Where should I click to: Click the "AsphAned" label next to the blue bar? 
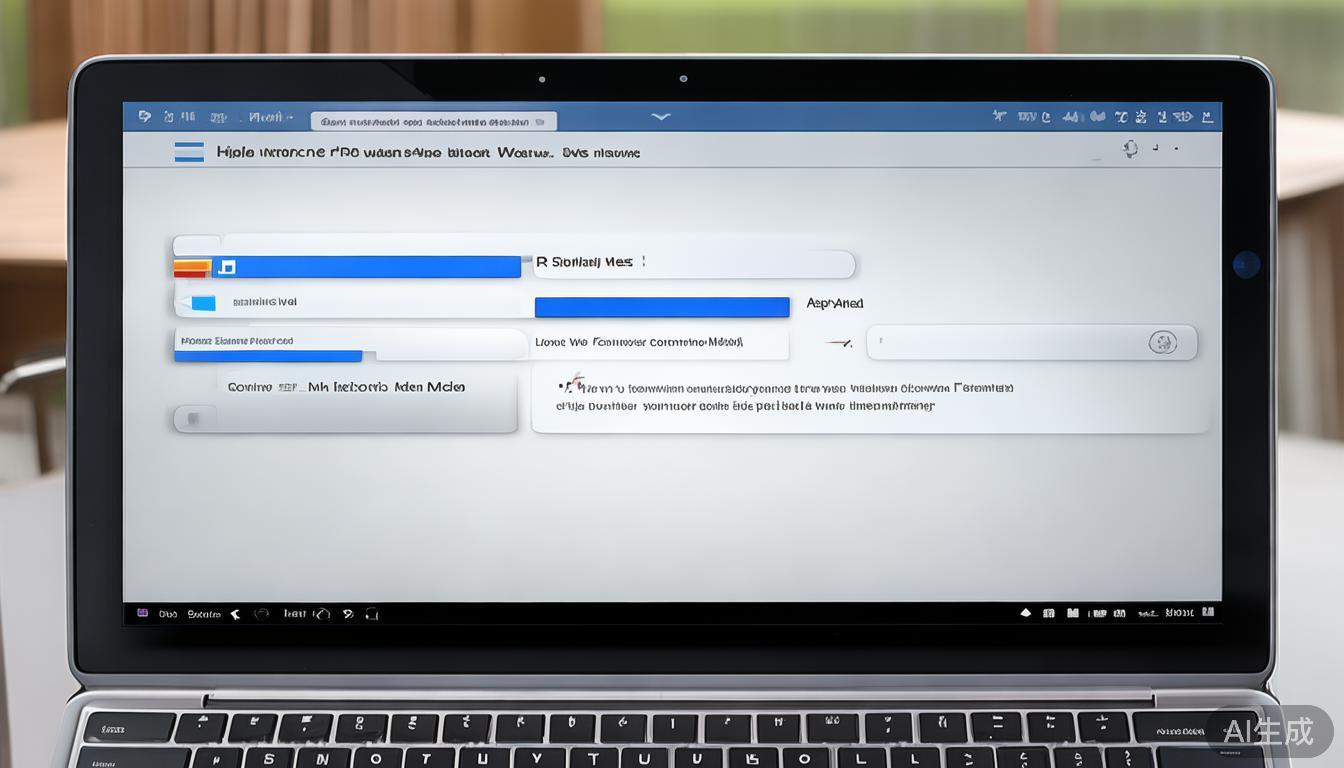834,303
